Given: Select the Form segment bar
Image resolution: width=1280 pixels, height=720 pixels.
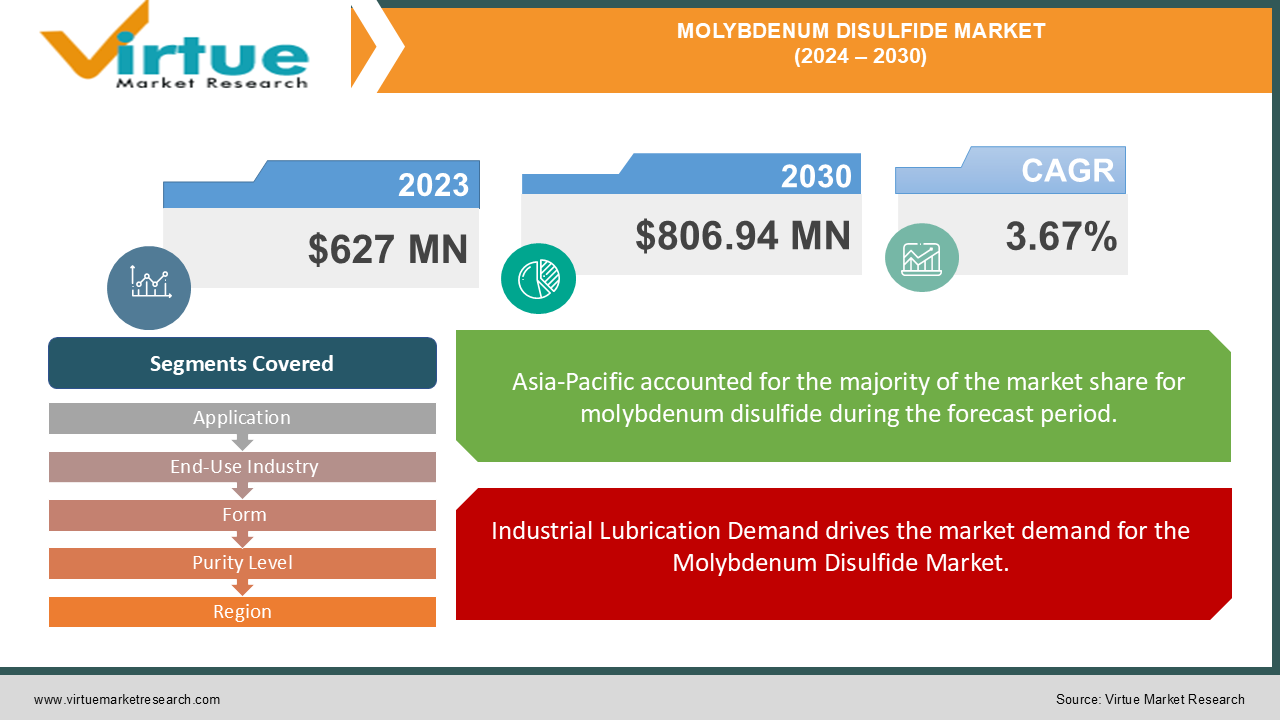Looking at the screenshot, I should (242, 515).
